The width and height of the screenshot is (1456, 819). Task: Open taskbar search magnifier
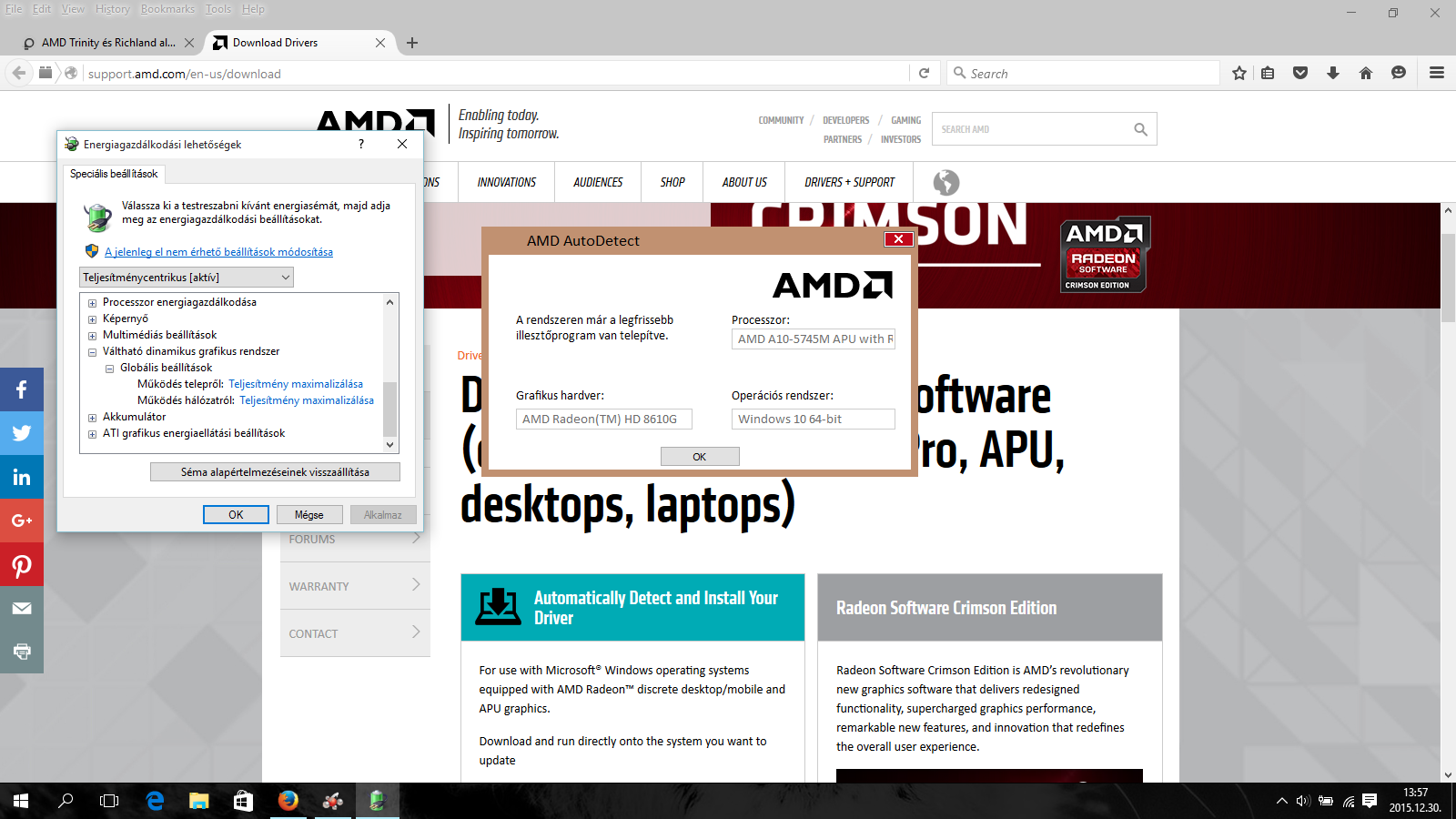coord(66,801)
